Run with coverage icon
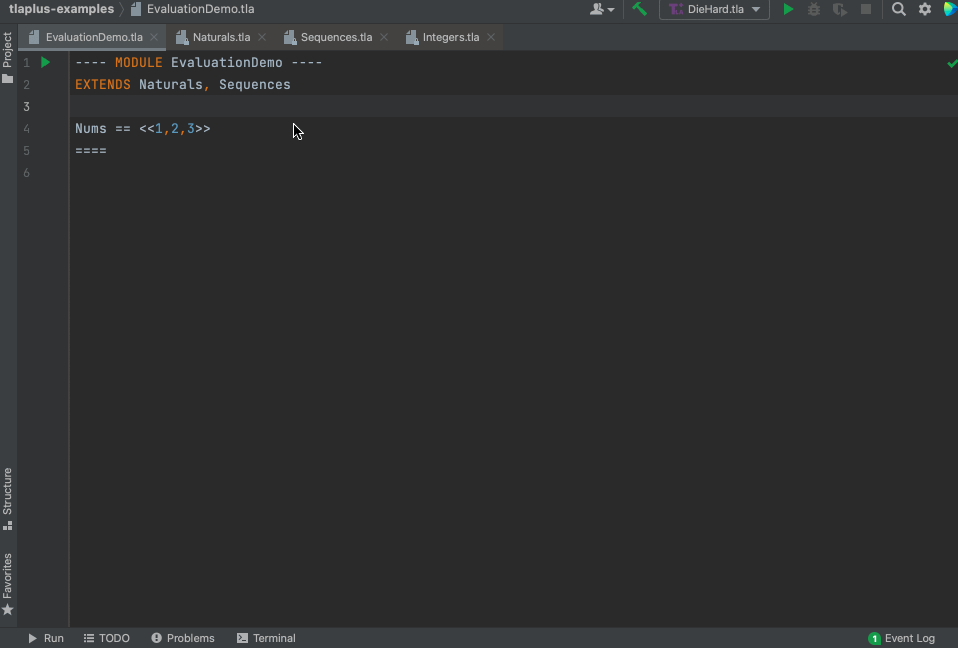The image size is (958, 648). tap(840, 9)
